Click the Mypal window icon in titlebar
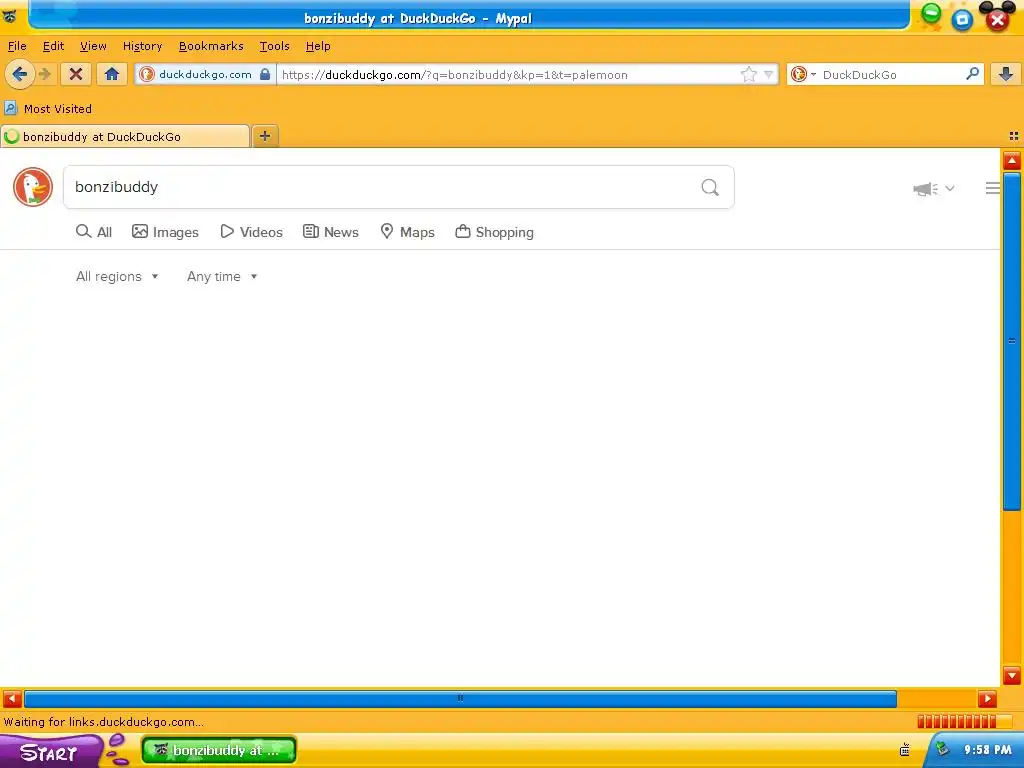1024x768 pixels. click(x=9, y=16)
